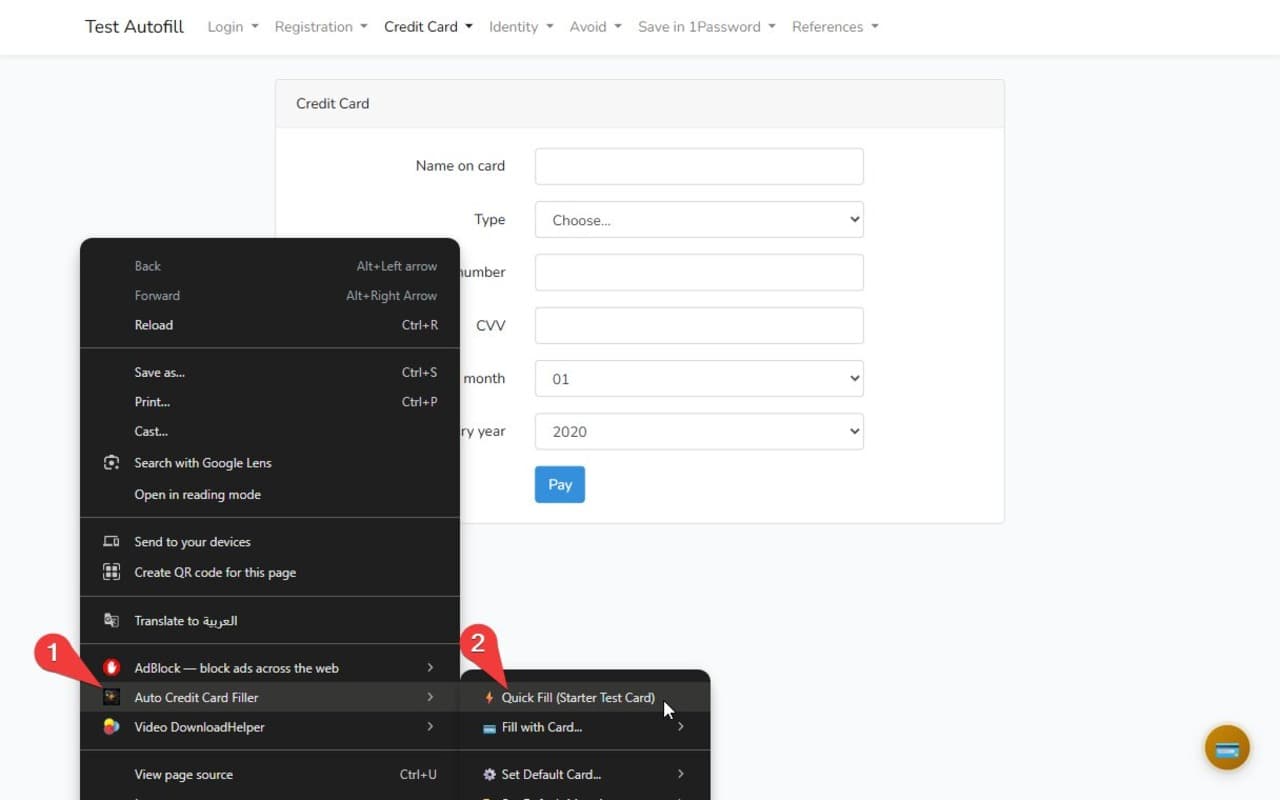Click the AdBlock hand icon in context menu

(x=112, y=668)
